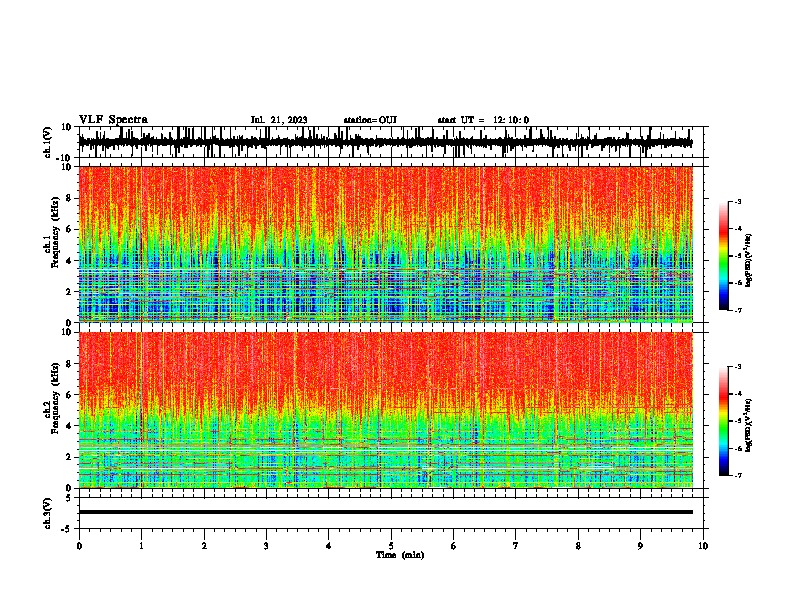Click the 2 minute tick label on time axis
The height and width of the screenshot is (612, 792).
tap(204, 546)
